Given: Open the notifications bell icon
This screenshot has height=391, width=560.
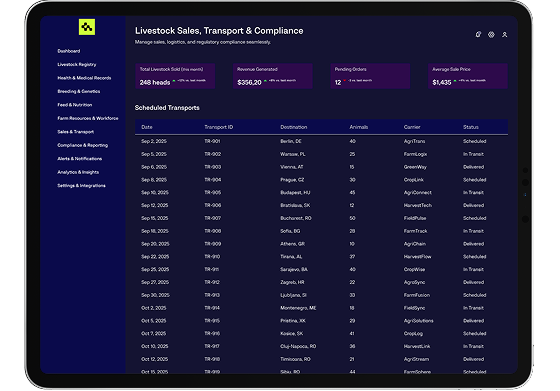Looking at the screenshot, I should point(478,34).
